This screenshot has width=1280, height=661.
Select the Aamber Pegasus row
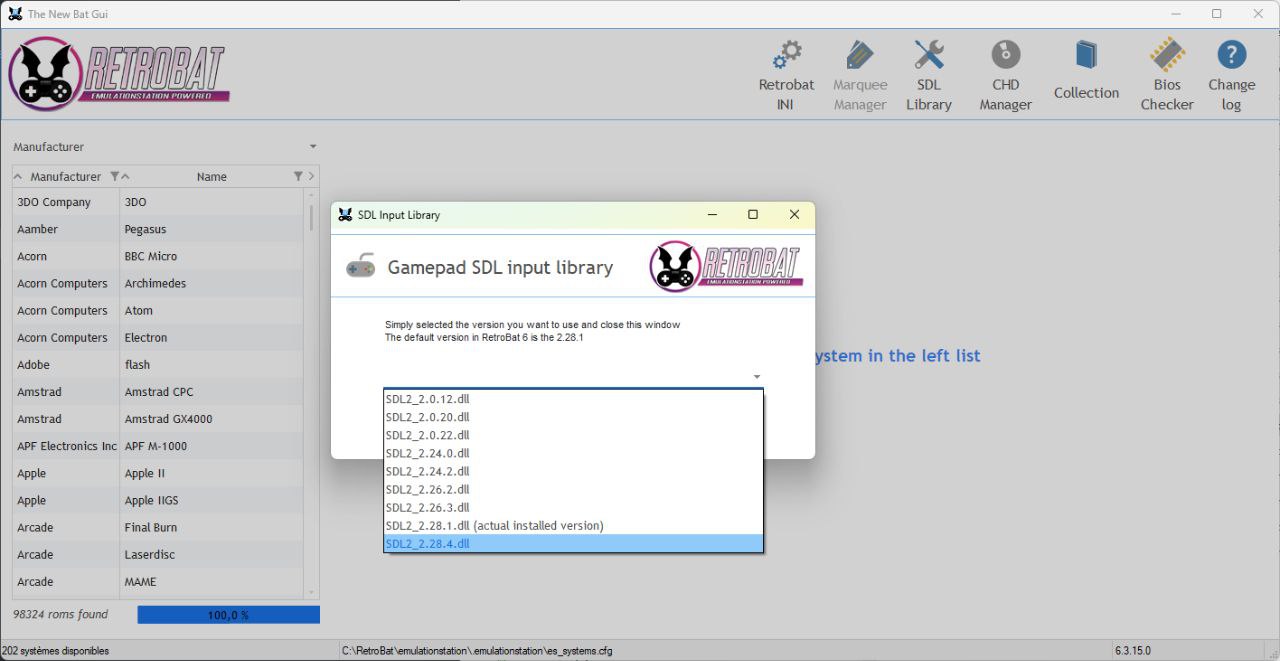coord(158,229)
